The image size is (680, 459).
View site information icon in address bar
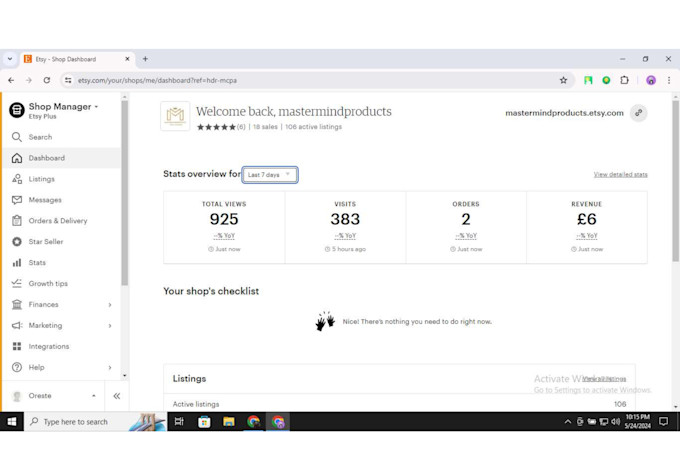coord(68,80)
